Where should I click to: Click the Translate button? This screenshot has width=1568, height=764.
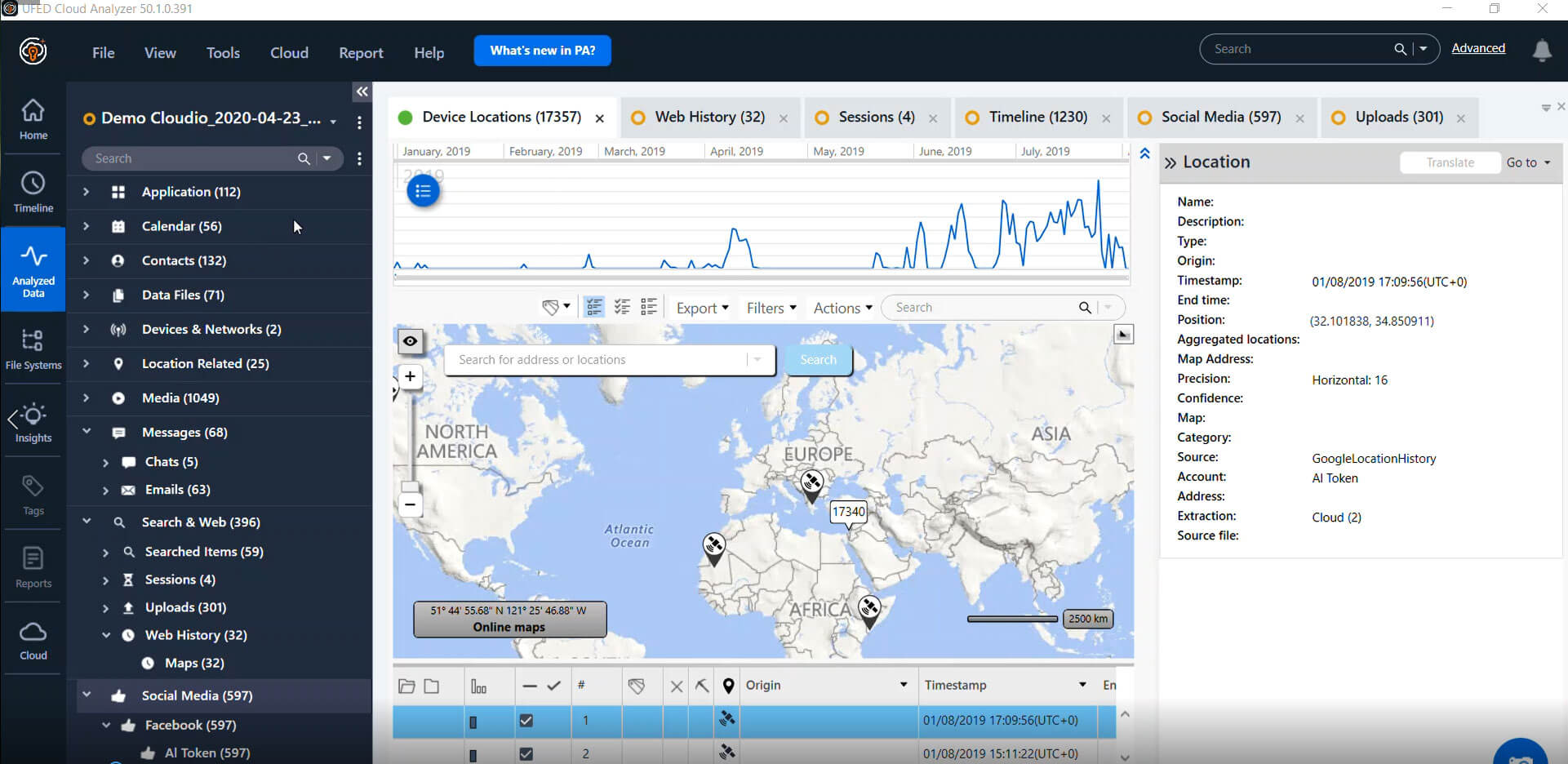click(x=1450, y=162)
